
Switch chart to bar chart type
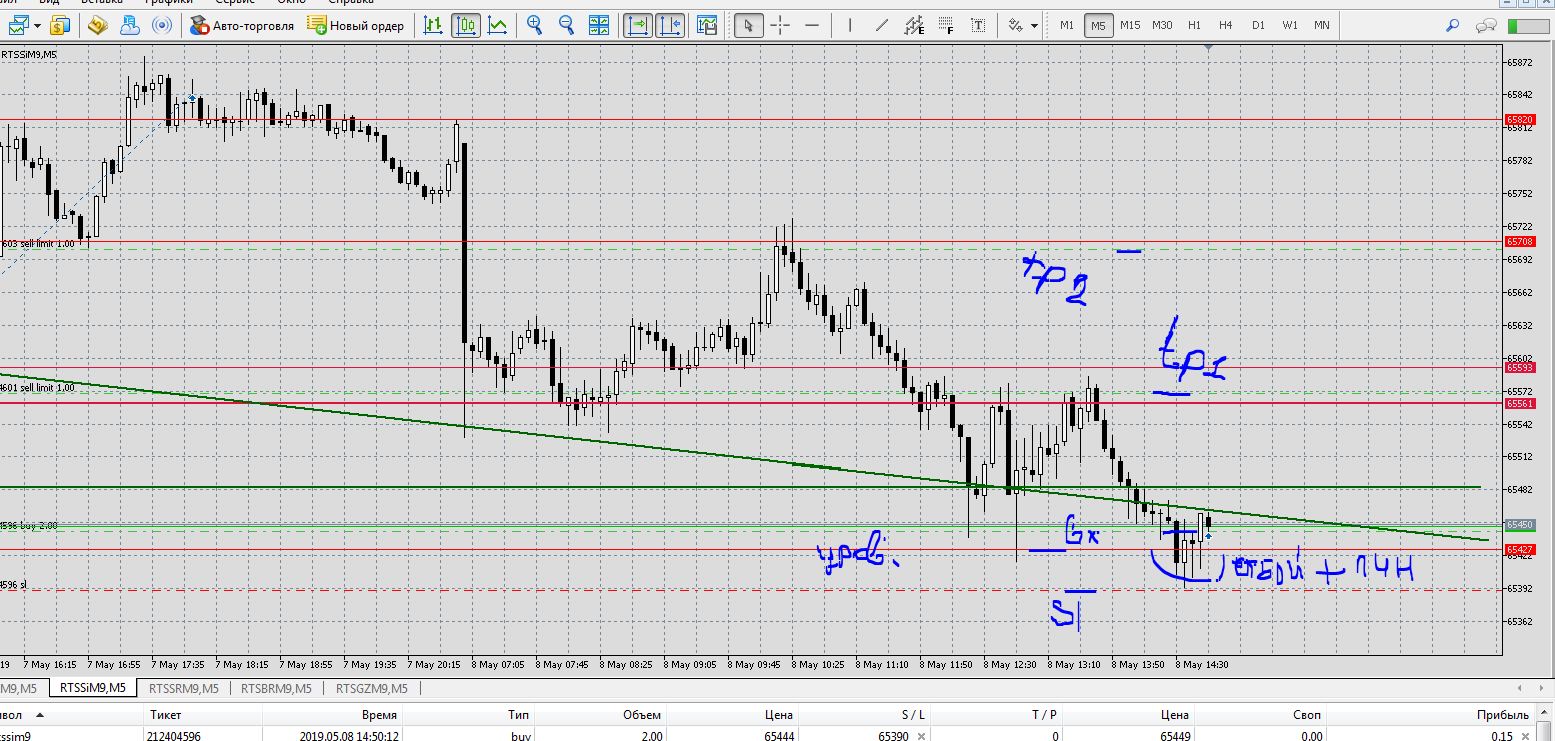pos(433,25)
